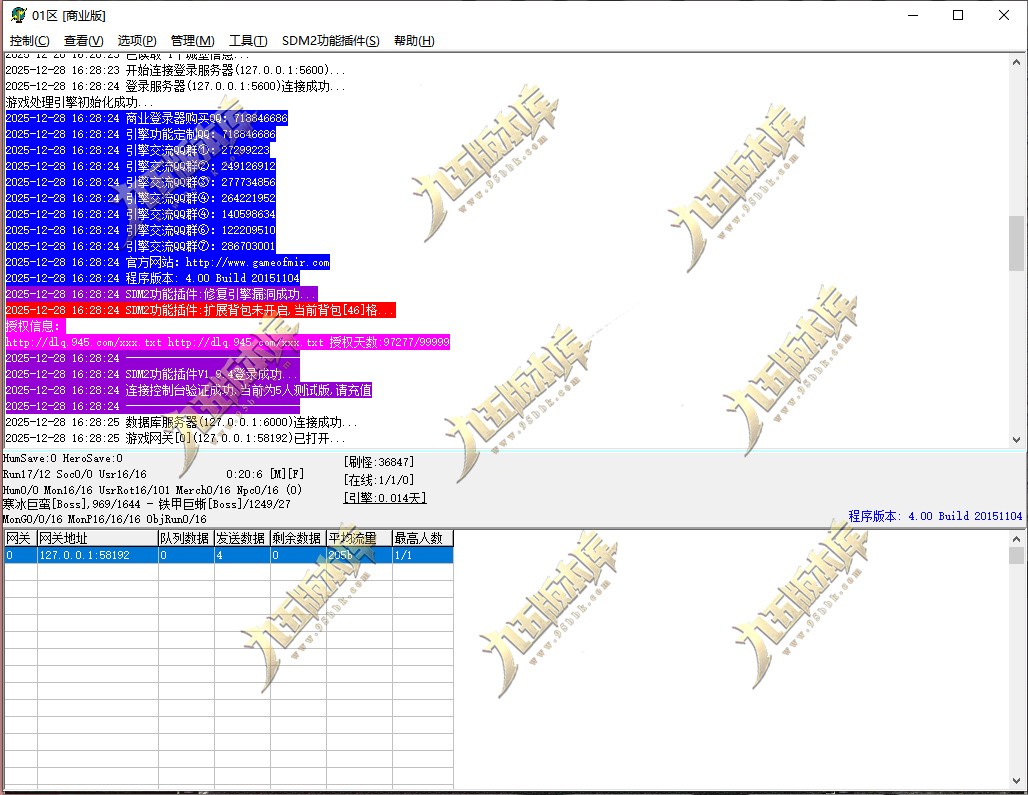This screenshot has width=1028, height=795.
Task: Click the [在线:1/1/0] status label
Action: [x=378, y=480]
